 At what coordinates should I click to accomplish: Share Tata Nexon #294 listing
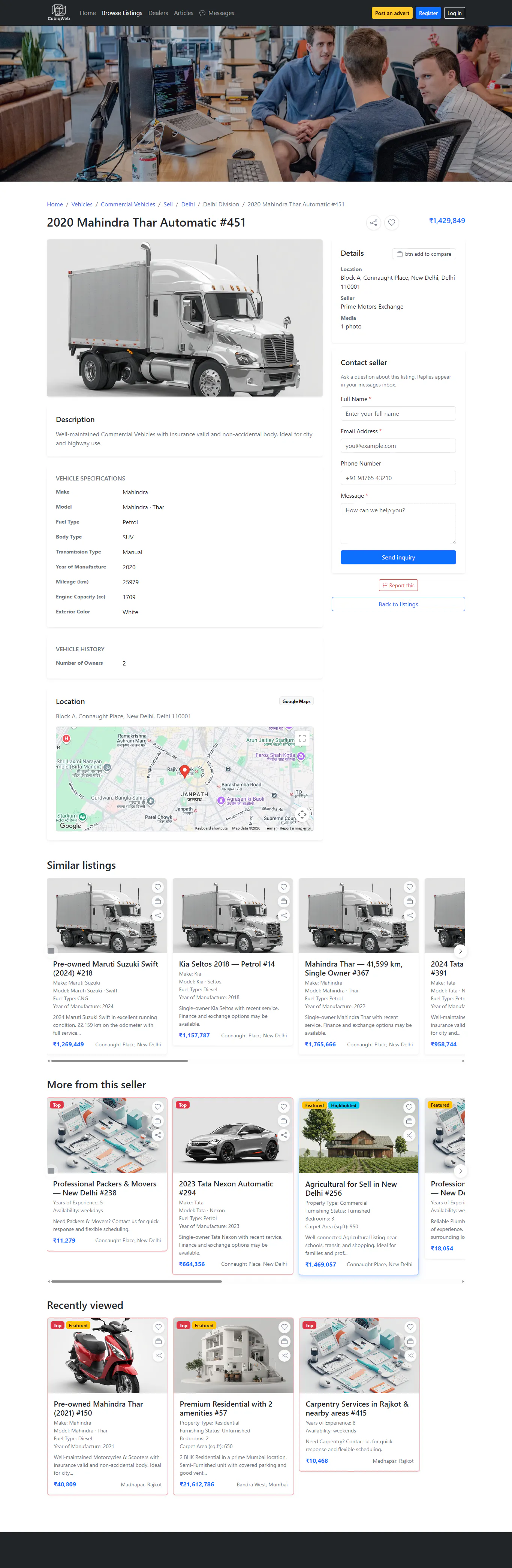coord(283,1135)
